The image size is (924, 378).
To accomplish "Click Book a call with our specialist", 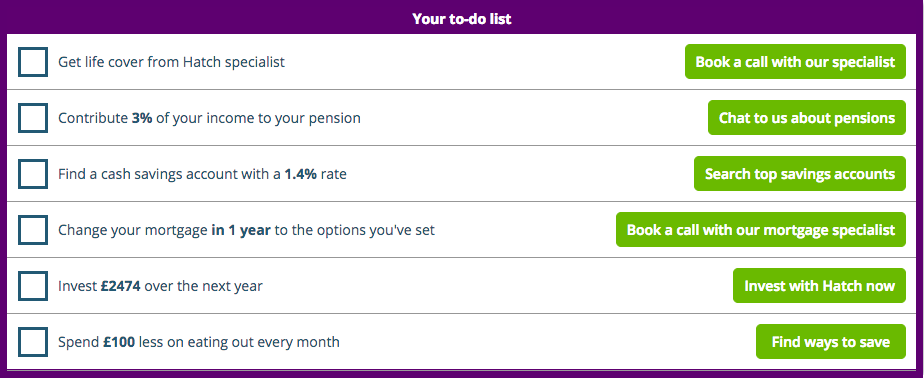I will (x=795, y=61).
